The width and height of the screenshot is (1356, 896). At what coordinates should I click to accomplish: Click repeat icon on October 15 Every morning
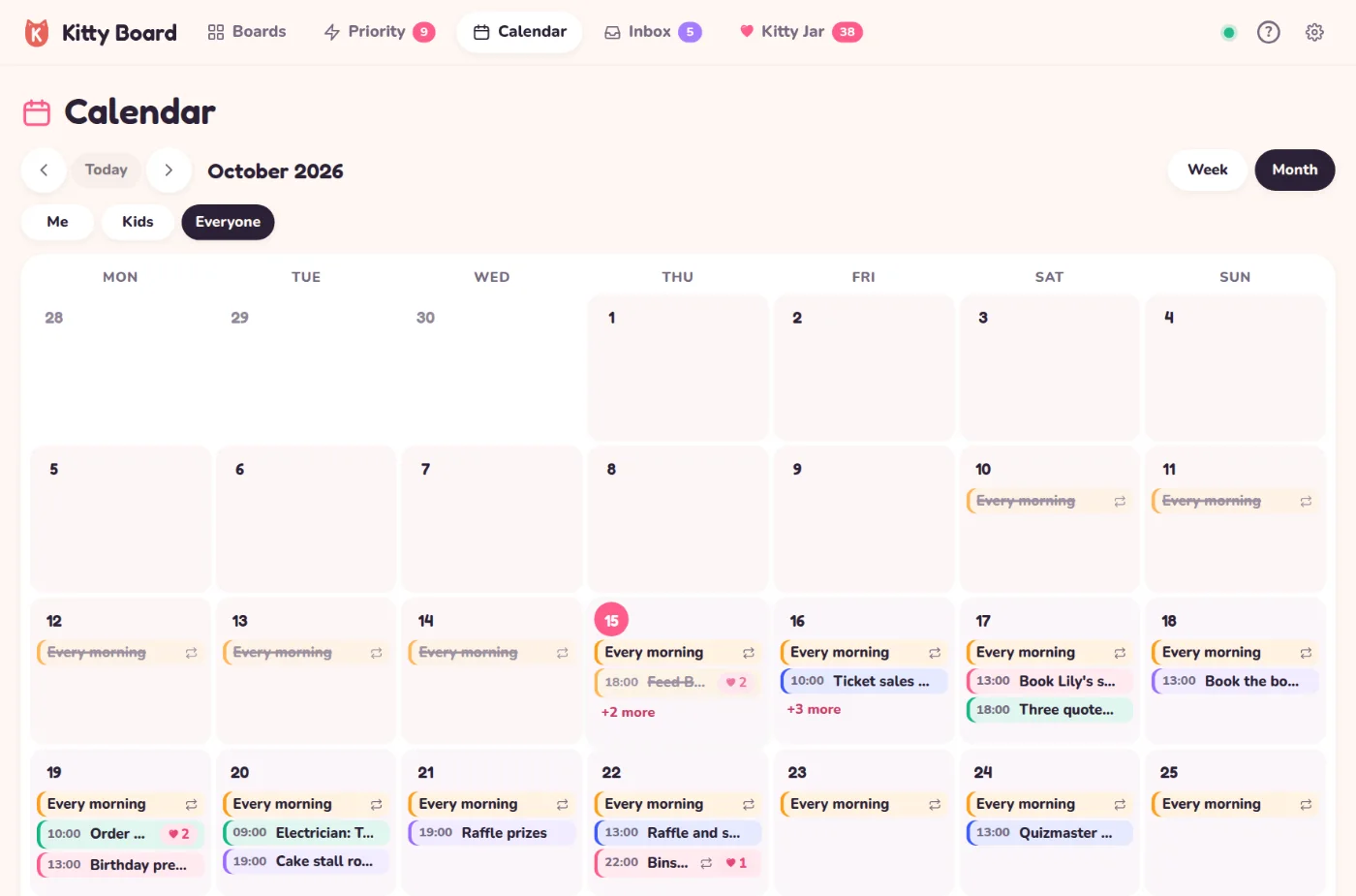(749, 653)
